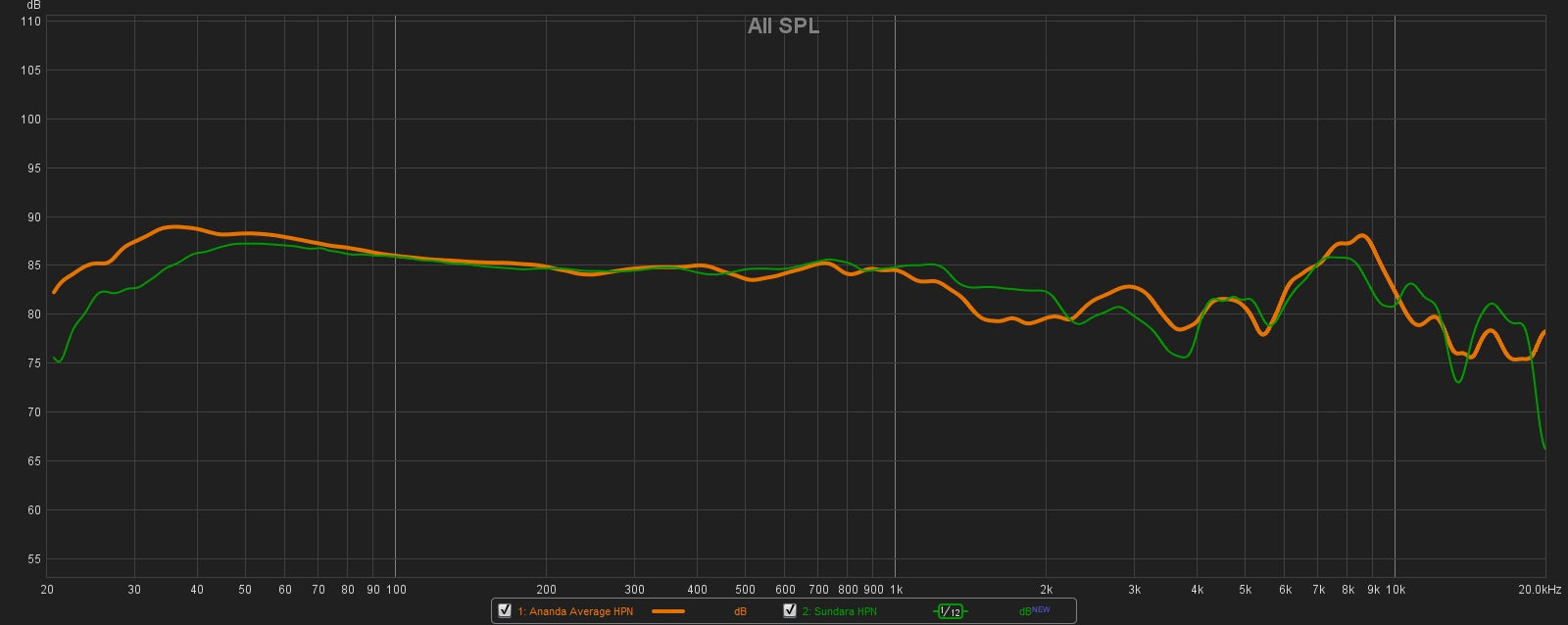Uncheck the Ananda Average HPN trace checkbox
This screenshot has height=625, width=1568.
pos(505,610)
